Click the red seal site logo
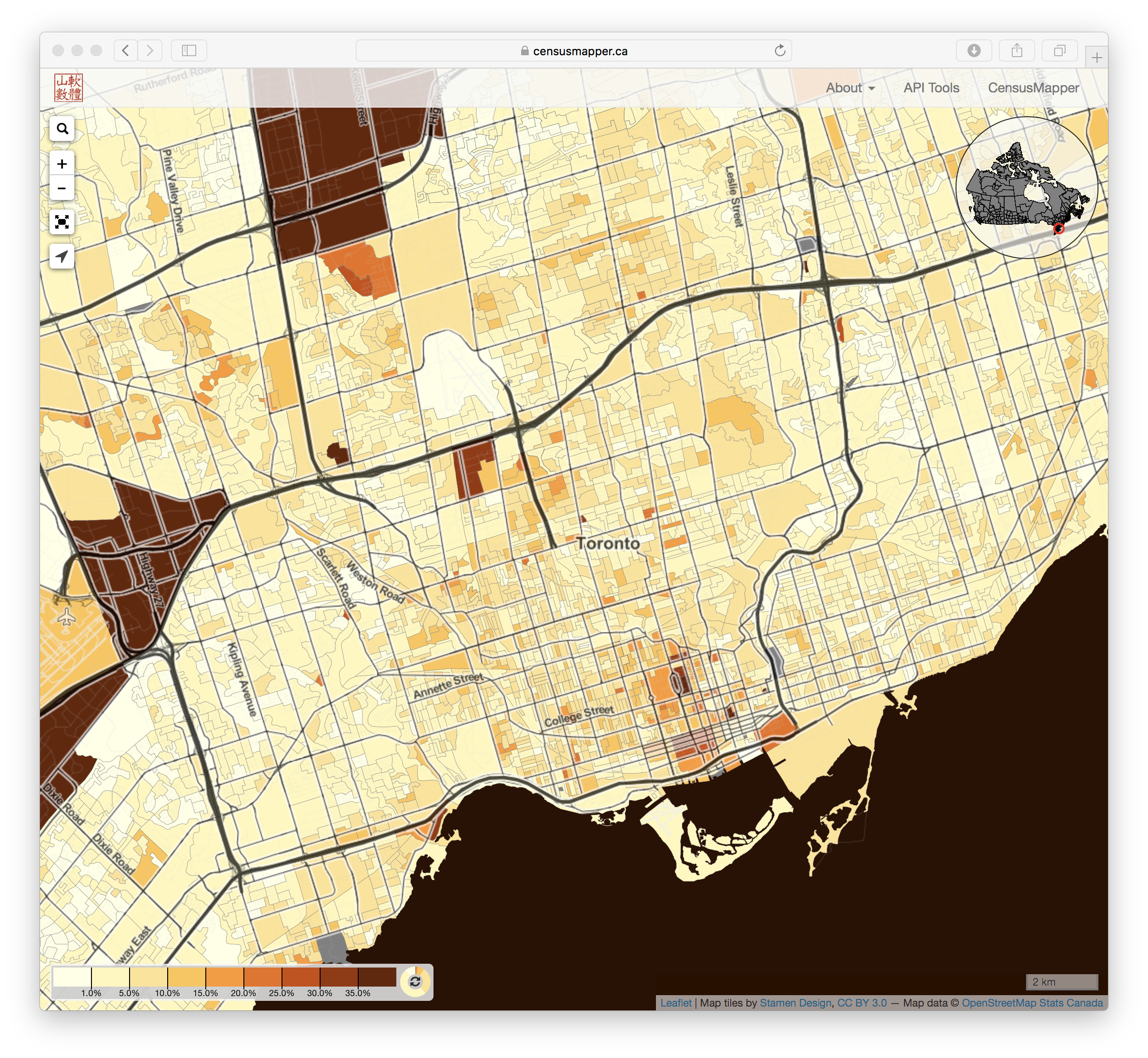The width and height of the screenshot is (1148, 1058). click(69, 88)
